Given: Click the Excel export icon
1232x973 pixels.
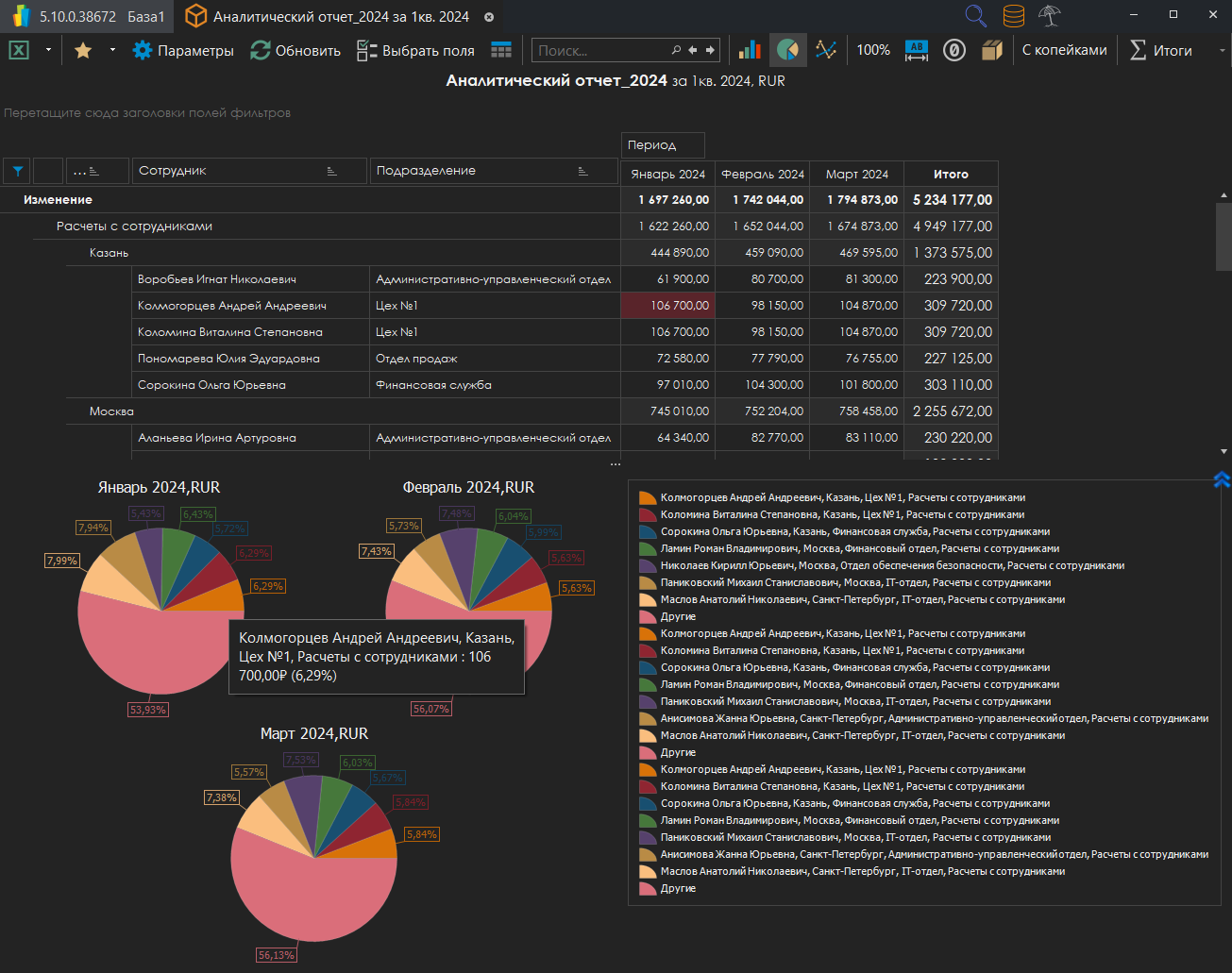Looking at the screenshot, I should [19, 50].
